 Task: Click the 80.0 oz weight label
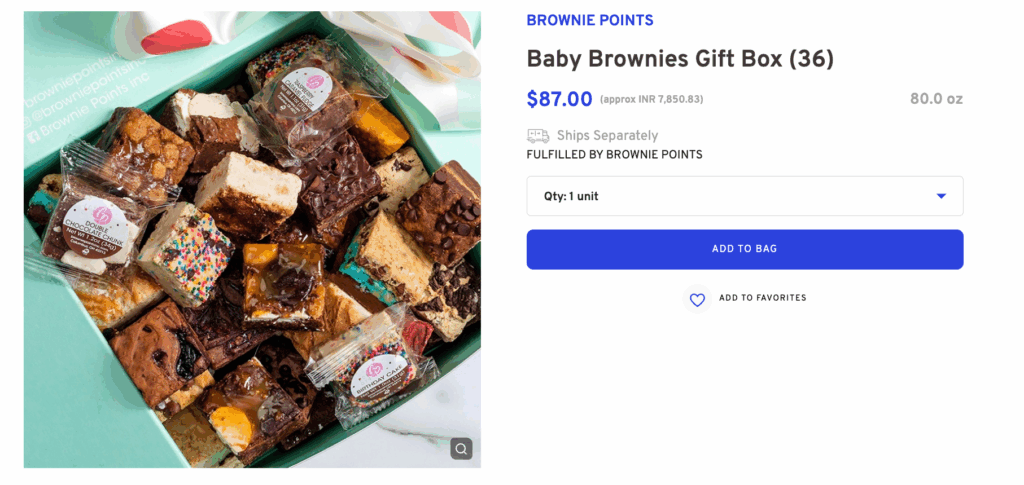[x=936, y=99]
